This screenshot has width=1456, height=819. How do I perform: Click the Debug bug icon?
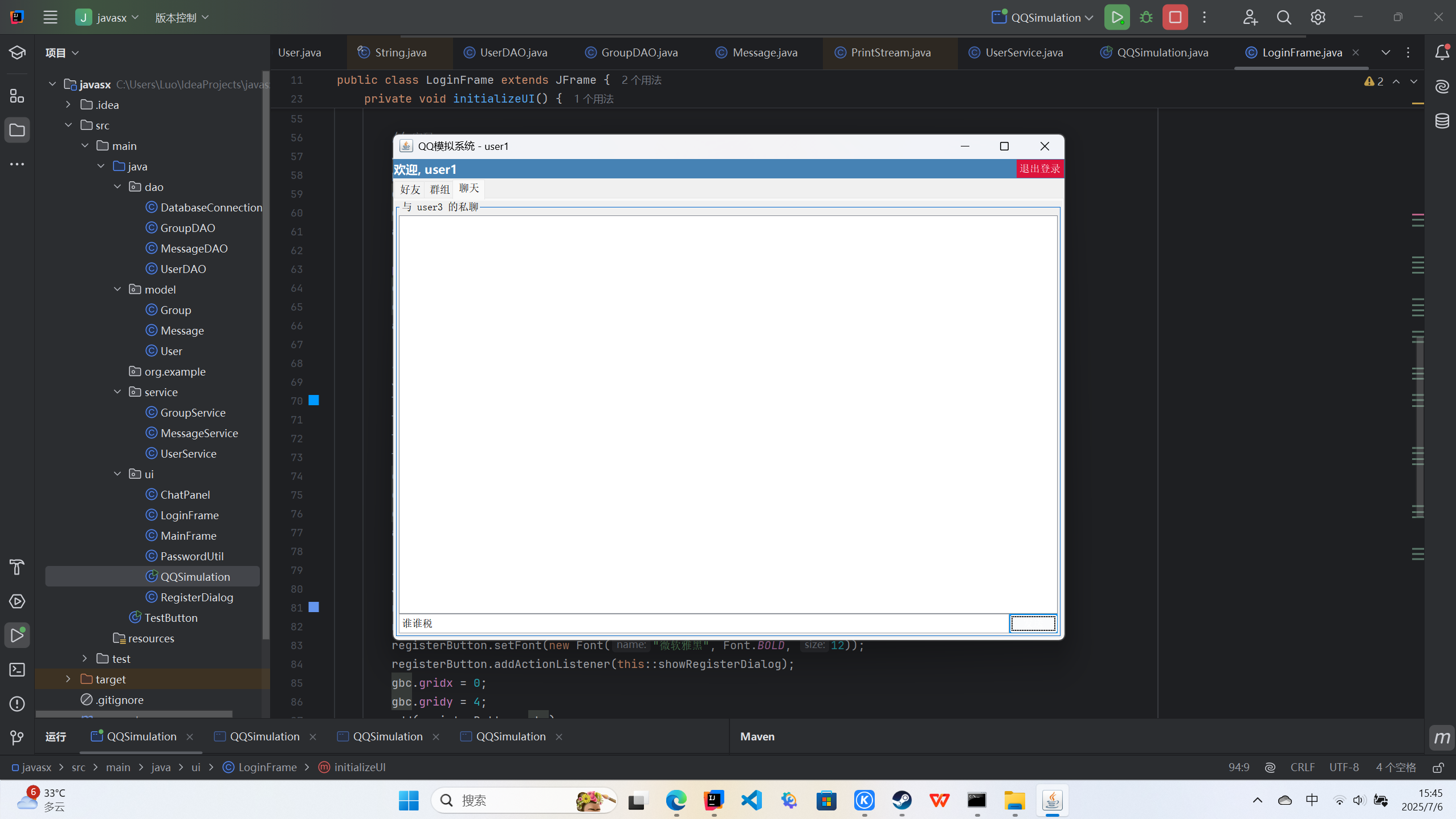(1146, 17)
